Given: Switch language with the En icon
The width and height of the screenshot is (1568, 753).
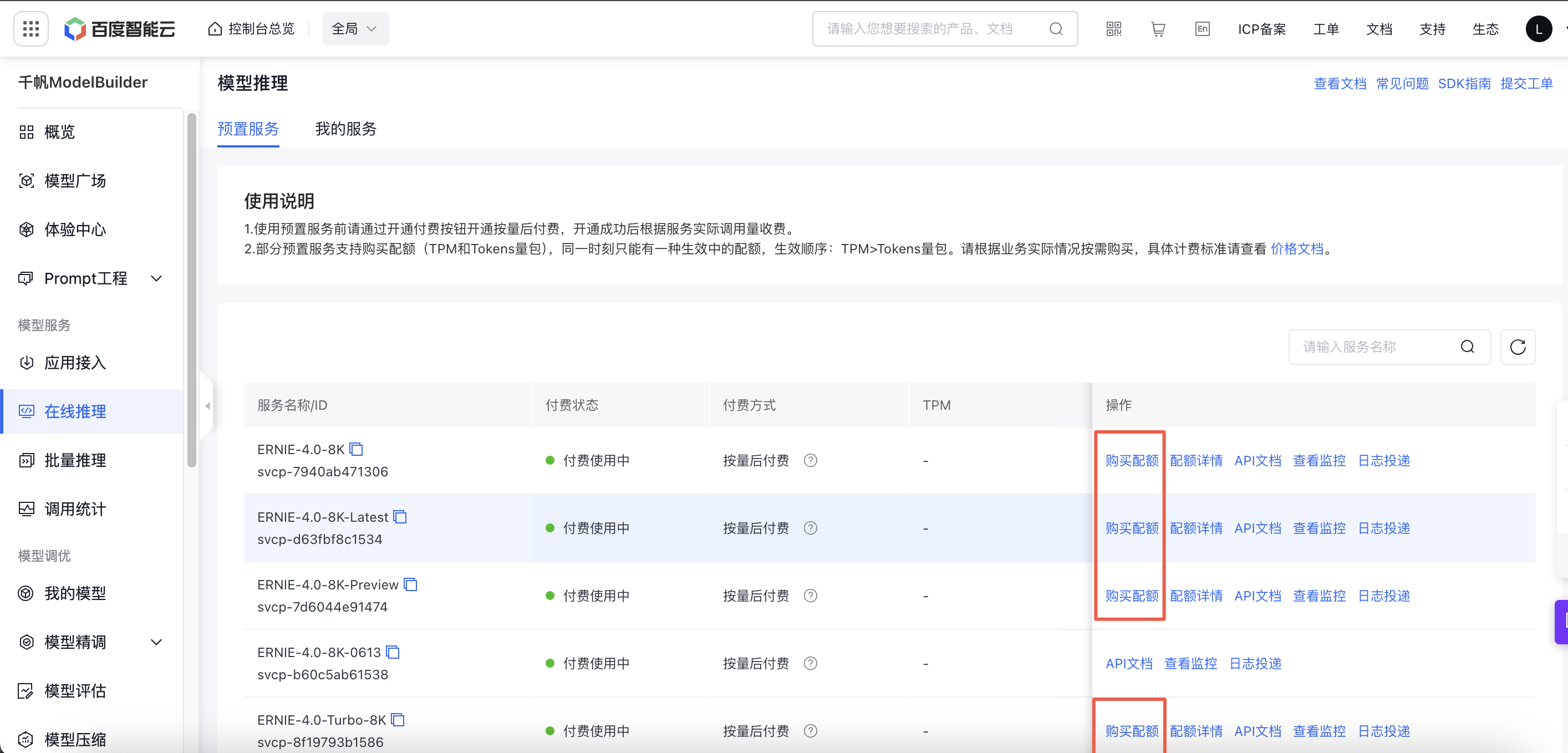Looking at the screenshot, I should pos(1202,29).
